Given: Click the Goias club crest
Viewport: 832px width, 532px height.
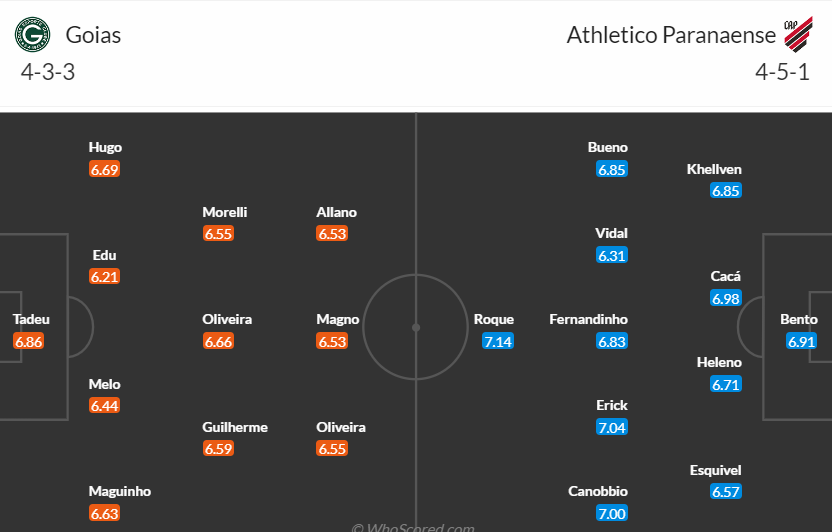Looking at the screenshot, I should click(x=32, y=35).
